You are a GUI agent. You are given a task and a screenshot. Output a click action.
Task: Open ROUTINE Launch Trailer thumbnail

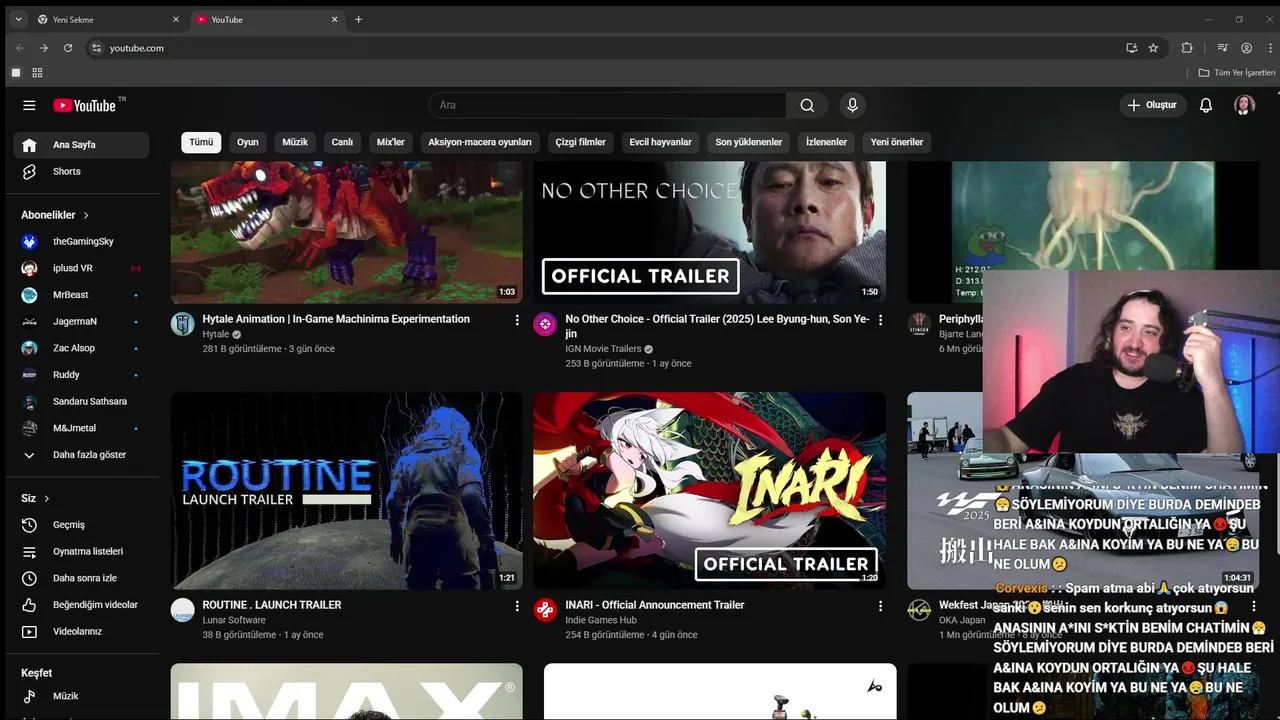(347, 490)
